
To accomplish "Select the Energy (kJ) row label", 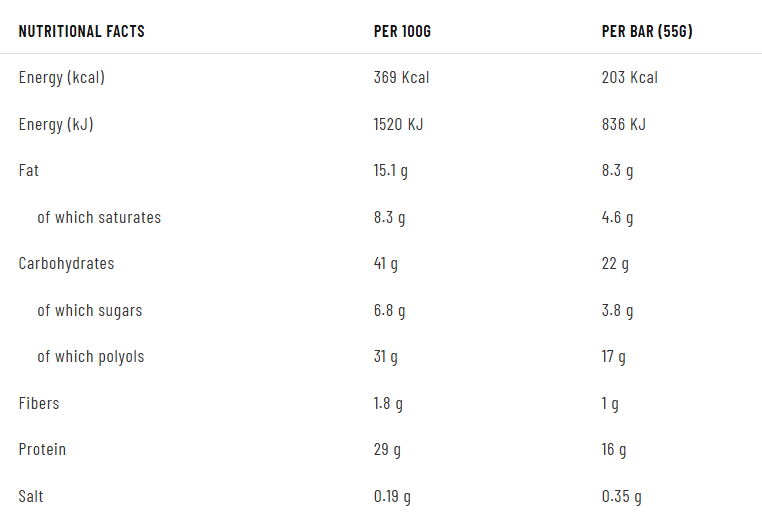I will coord(56,124).
